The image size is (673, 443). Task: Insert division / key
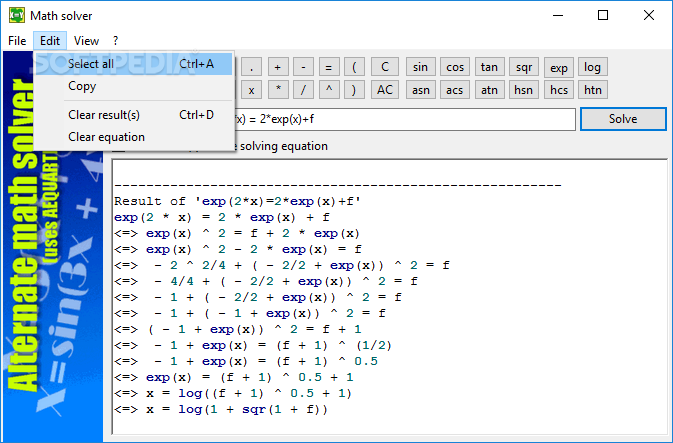(x=303, y=90)
